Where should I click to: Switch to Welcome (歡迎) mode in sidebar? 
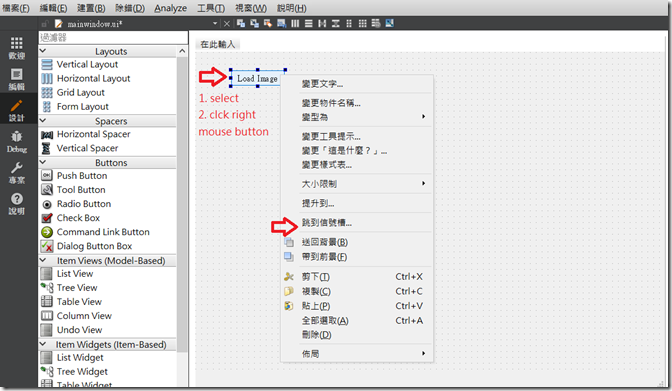[x=17, y=48]
